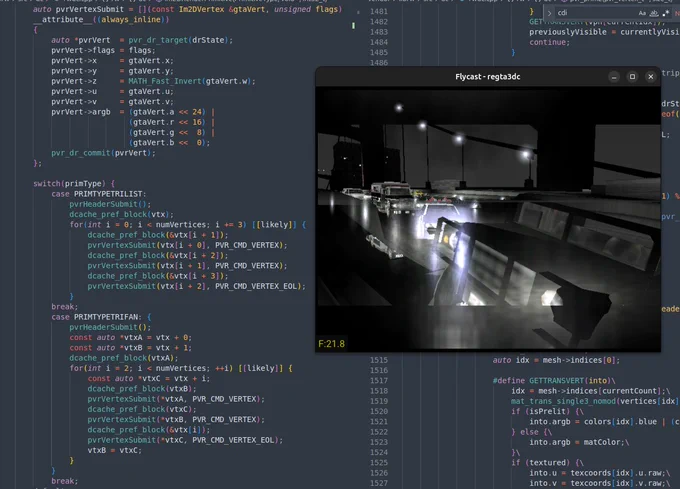Click 'pvrVertexSubmit' in the auto lambda declaration
This screenshot has height=489, width=680.
tap(87, 9)
